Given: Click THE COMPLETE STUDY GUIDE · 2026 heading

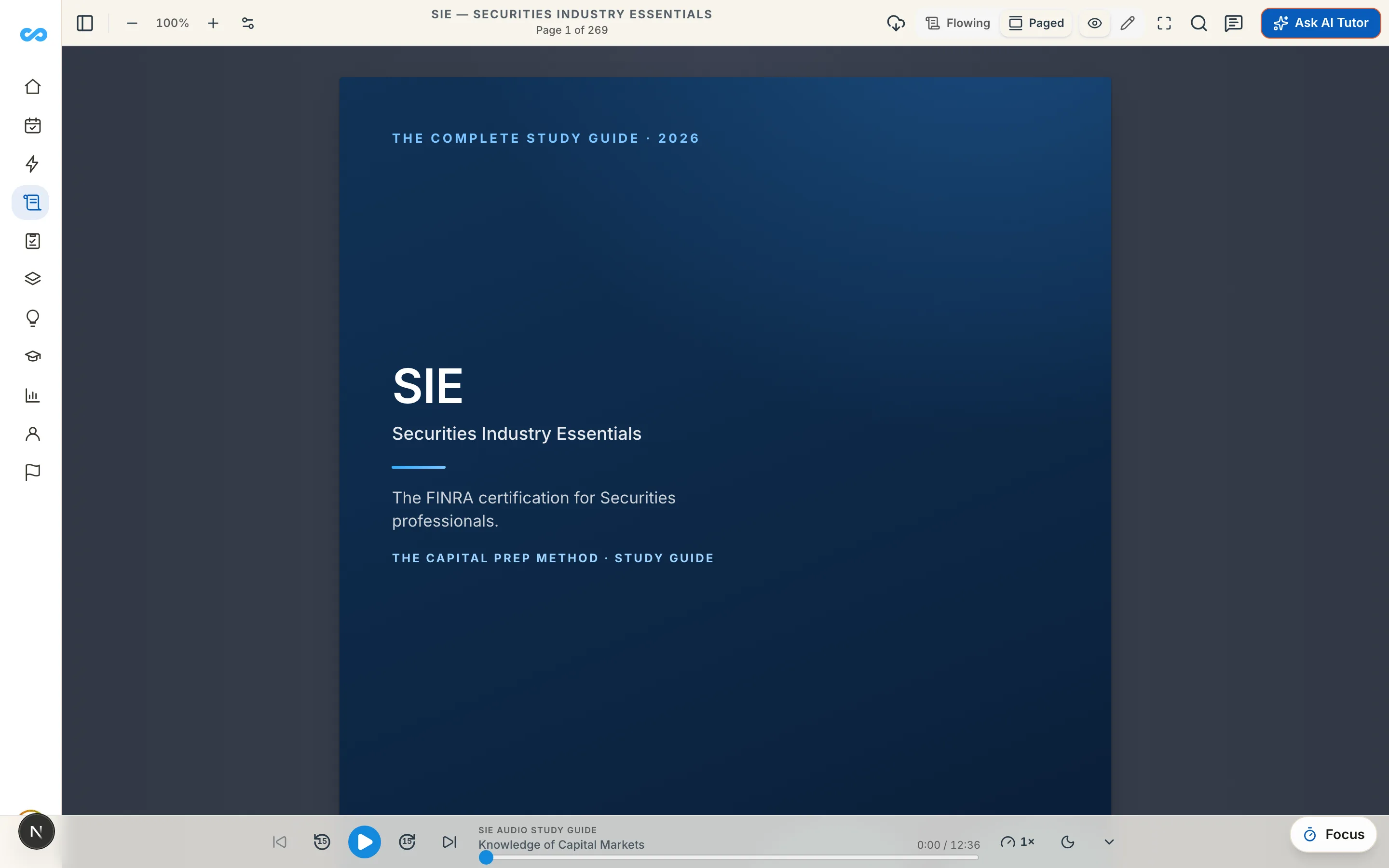Looking at the screenshot, I should tap(546, 138).
